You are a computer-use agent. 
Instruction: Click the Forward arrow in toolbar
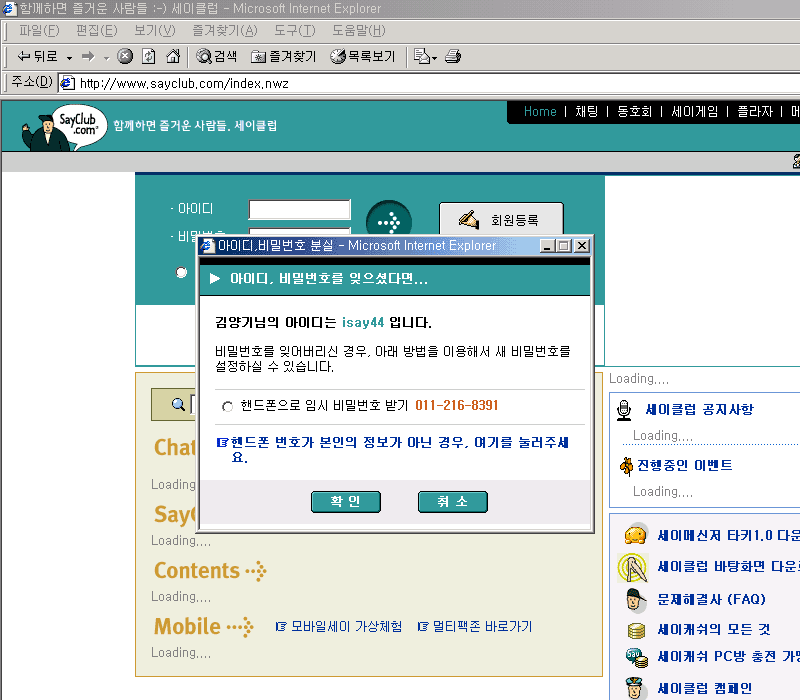coord(89,56)
